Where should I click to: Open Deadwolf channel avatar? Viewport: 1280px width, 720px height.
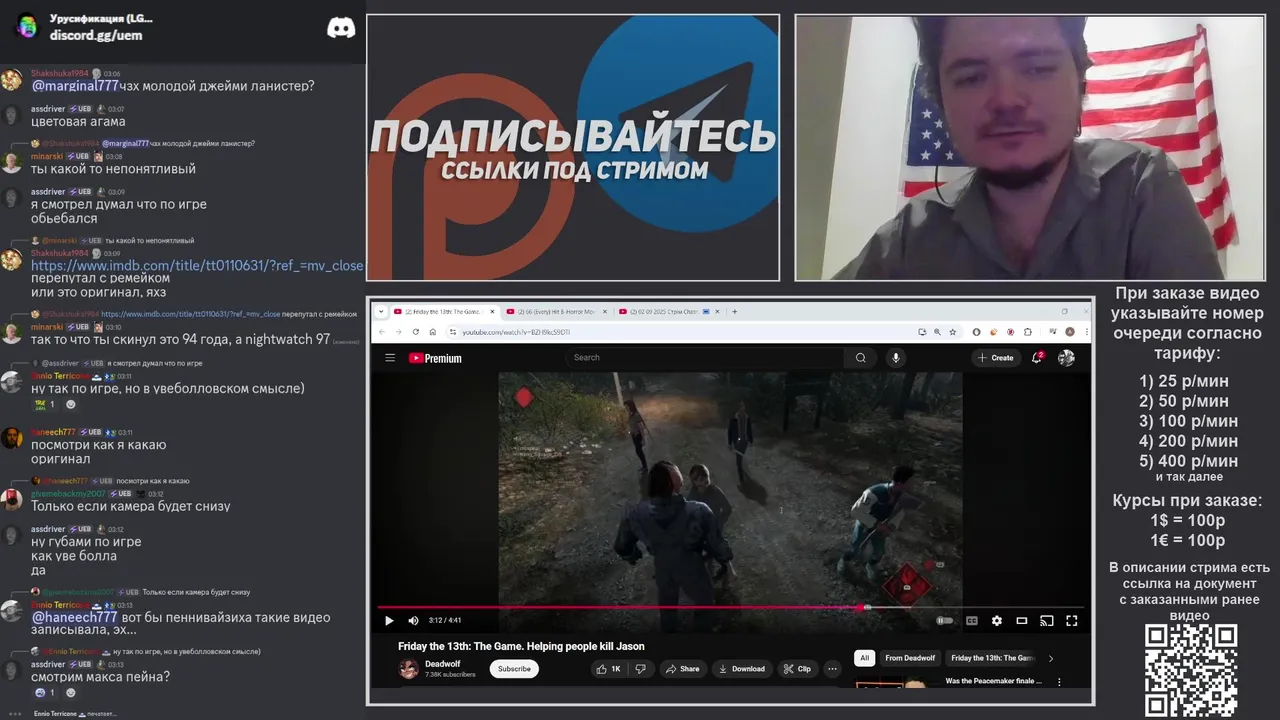coord(408,669)
